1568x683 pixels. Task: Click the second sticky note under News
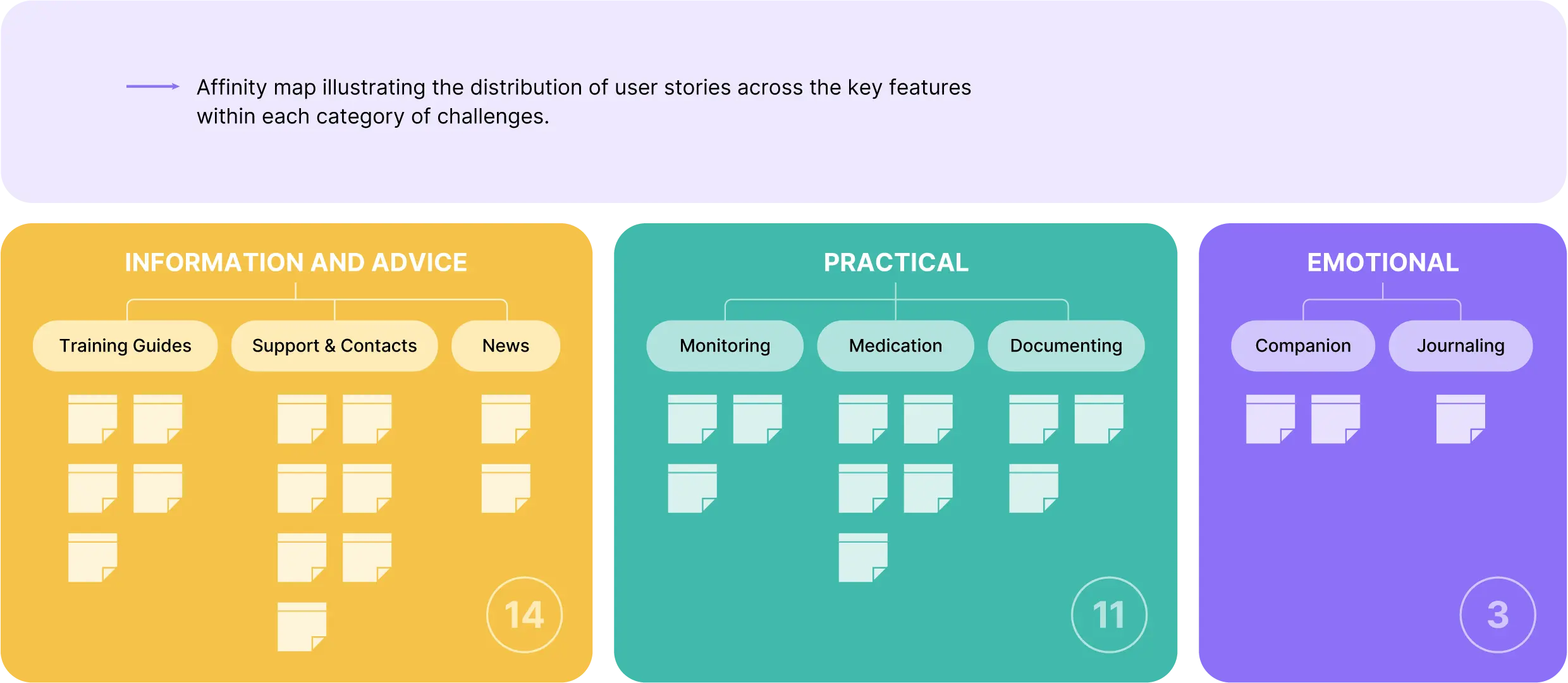click(x=506, y=488)
